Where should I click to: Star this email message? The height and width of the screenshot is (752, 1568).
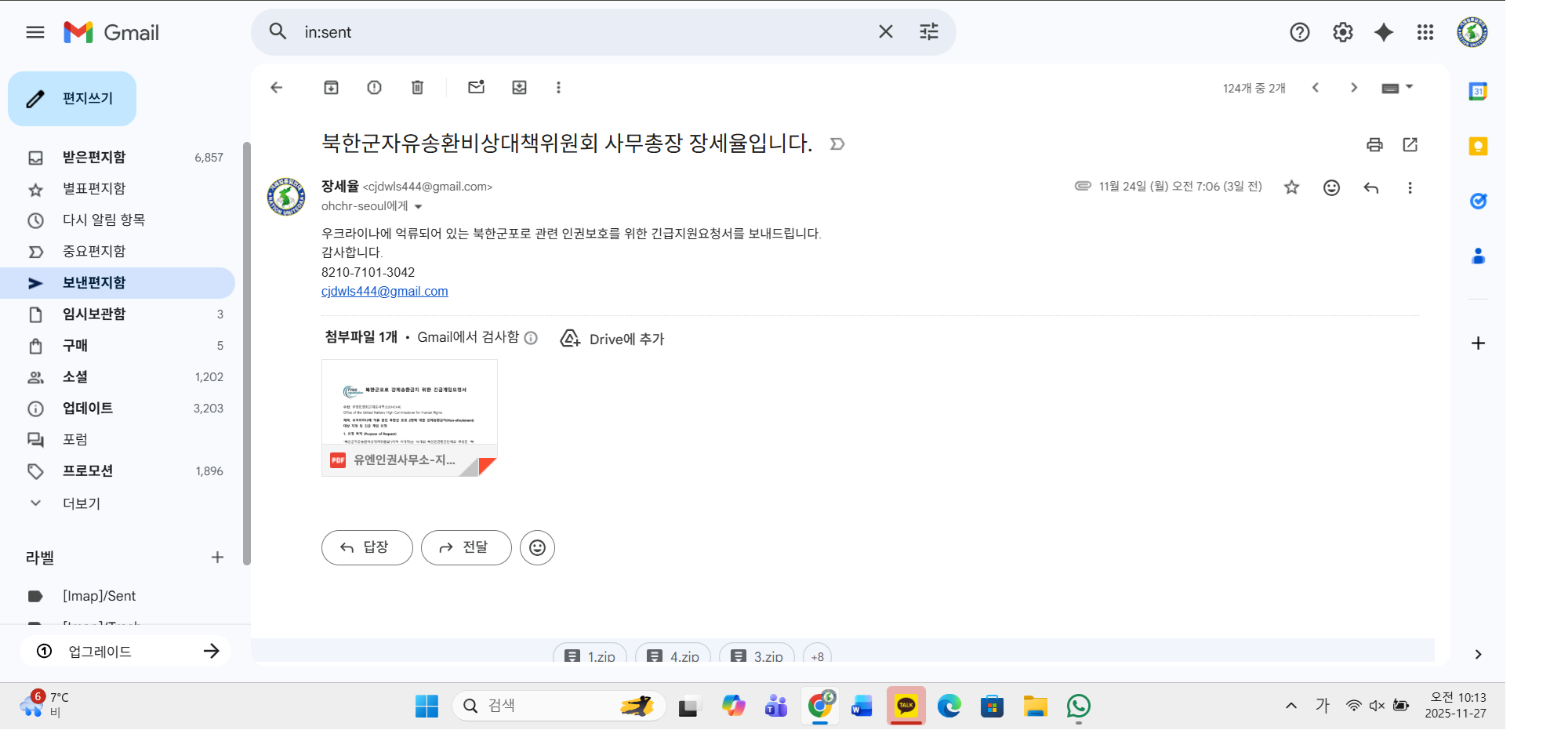click(1291, 187)
